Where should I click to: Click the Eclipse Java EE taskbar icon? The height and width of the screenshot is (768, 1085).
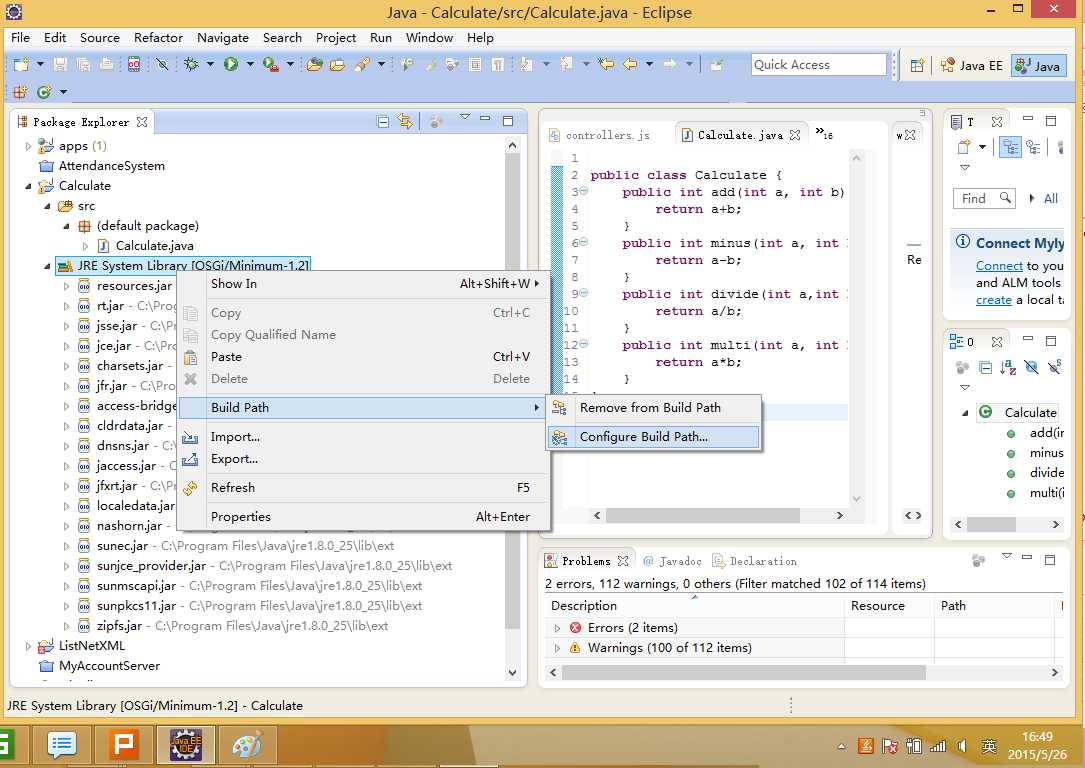[185, 745]
